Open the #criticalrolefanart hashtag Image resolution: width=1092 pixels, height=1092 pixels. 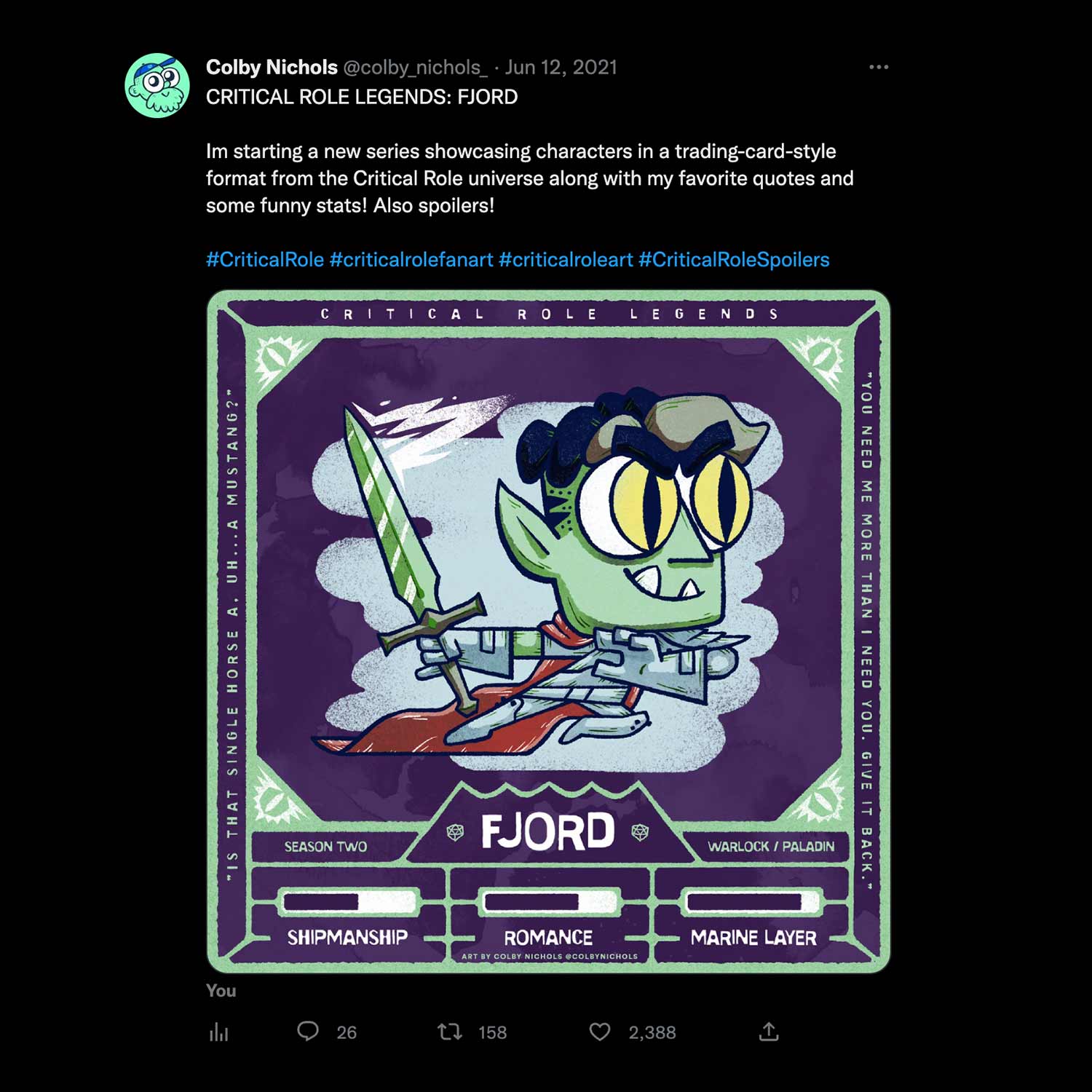point(411,260)
